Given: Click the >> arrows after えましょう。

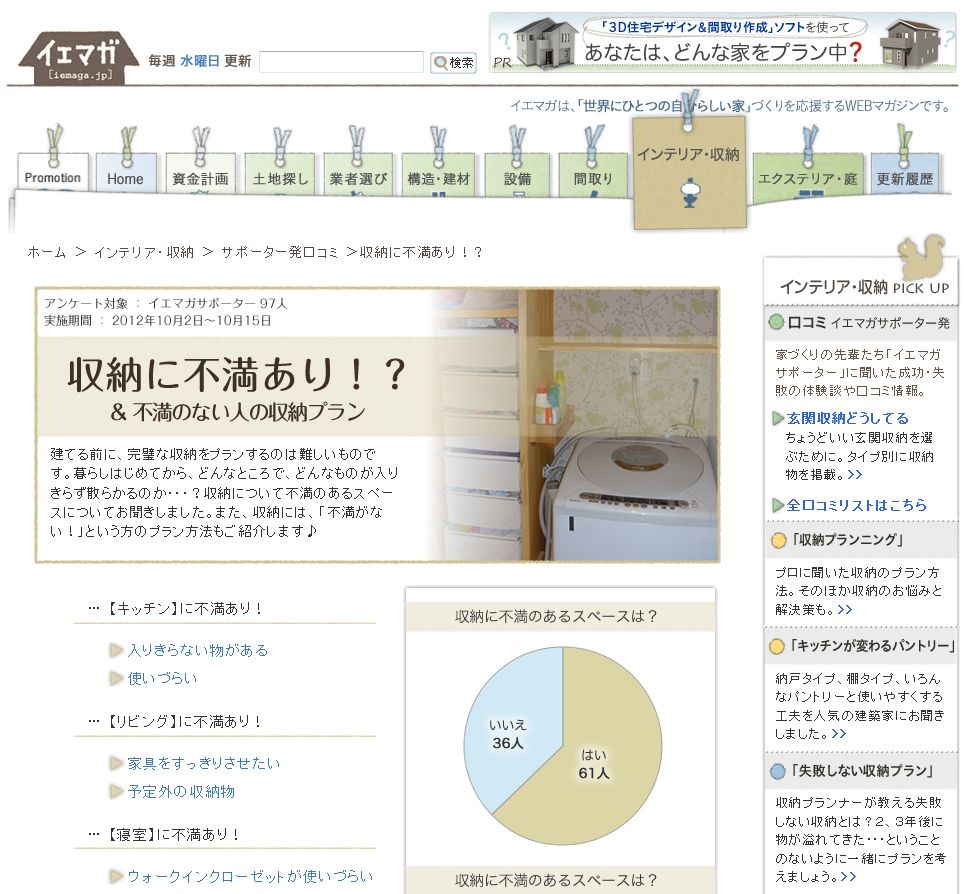Looking at the screenshot, I should (x=848, y=876).
